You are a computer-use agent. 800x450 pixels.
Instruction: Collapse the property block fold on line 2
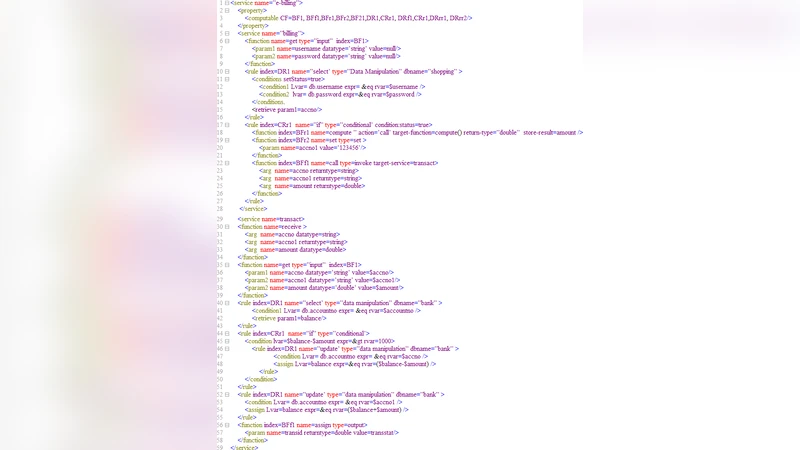pos(227,10)
